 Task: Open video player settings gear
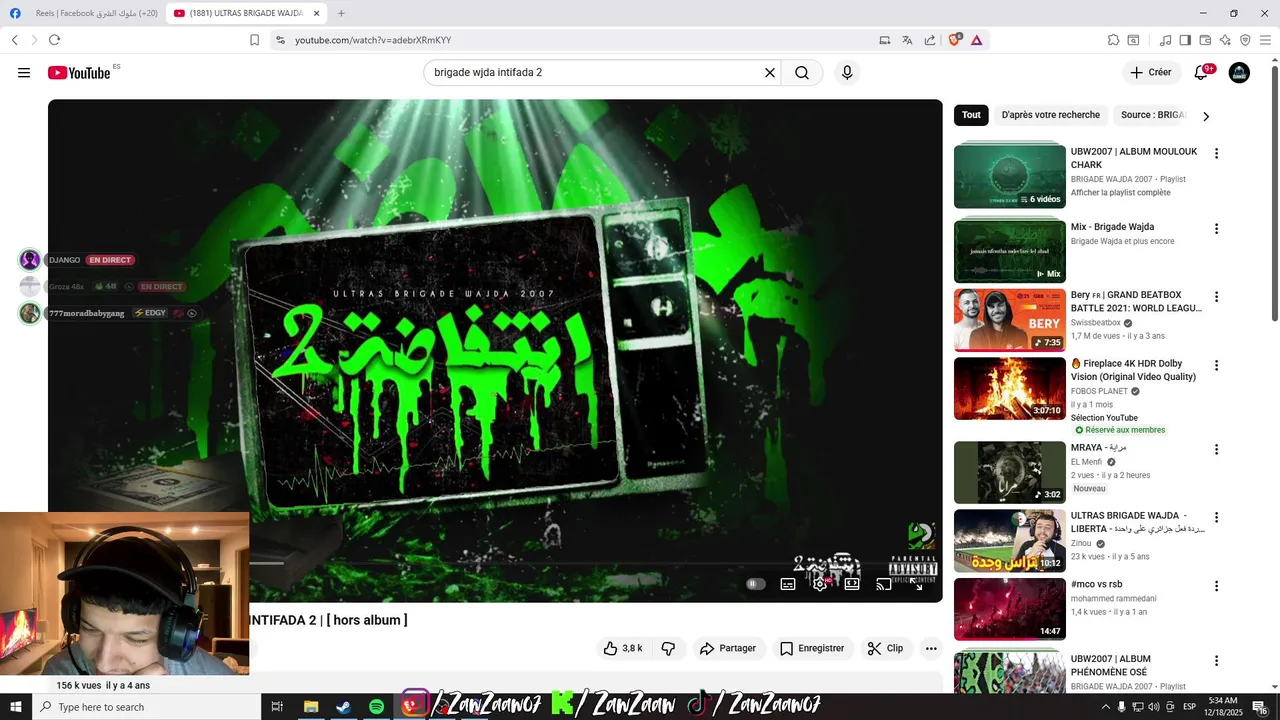click(820, 584)
